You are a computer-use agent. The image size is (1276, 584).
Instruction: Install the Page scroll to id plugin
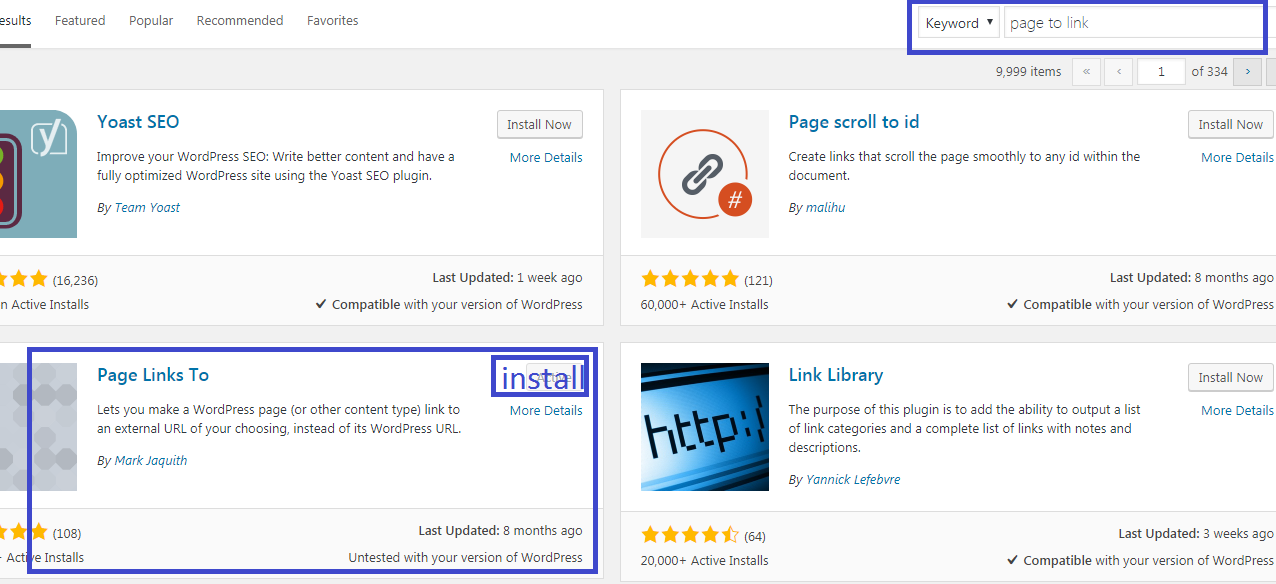[1230, 125]
